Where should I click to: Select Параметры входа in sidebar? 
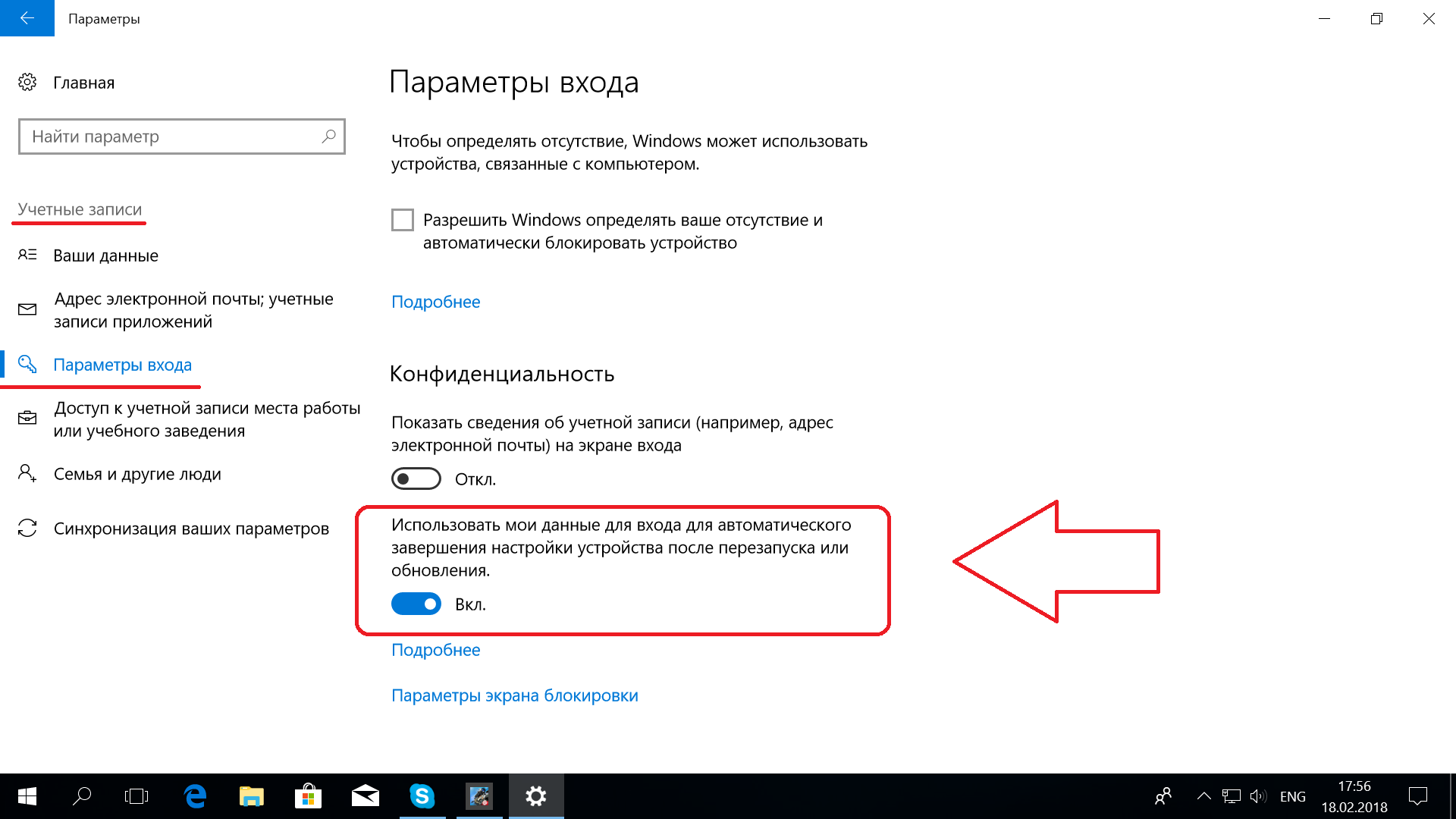tap(122, 365)
